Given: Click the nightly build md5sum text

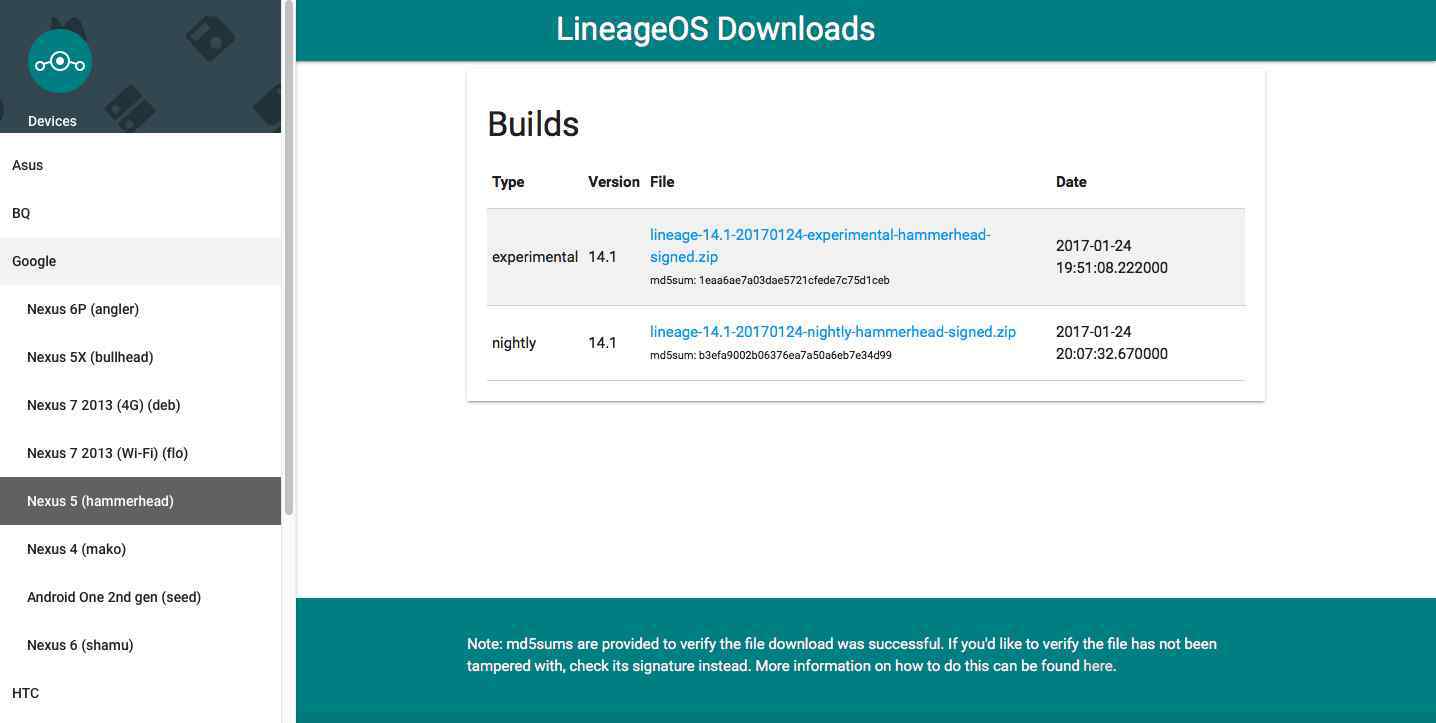Looking at the screenshot, I should point(771,355).
